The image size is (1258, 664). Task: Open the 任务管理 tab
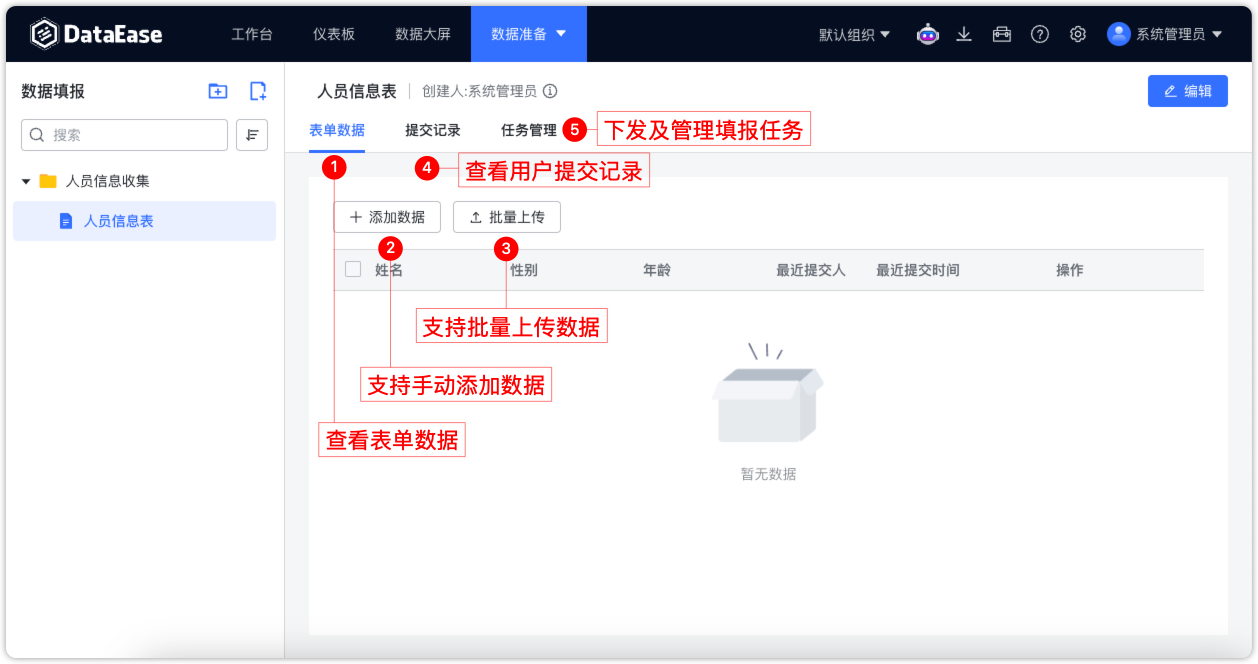tap(529, 129)
